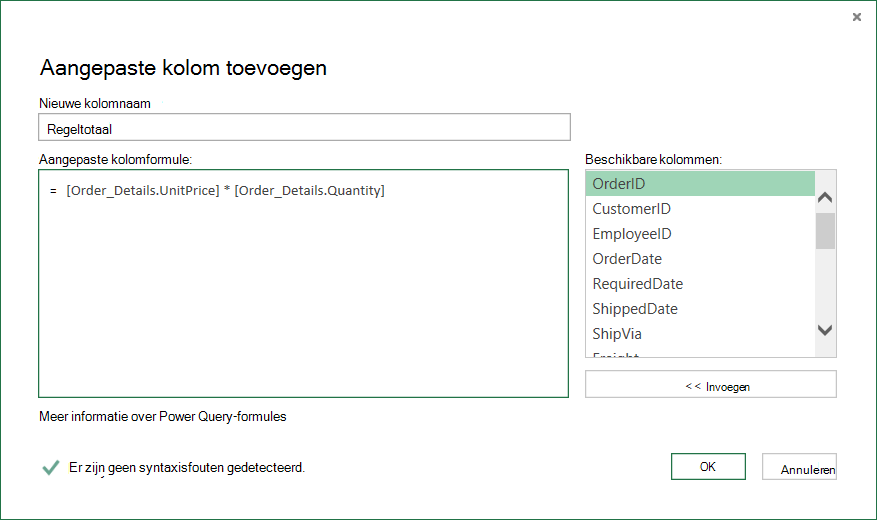Select ShipVia in available columns
The height and width of the screenshot is (520, 877).
point(700,334)
